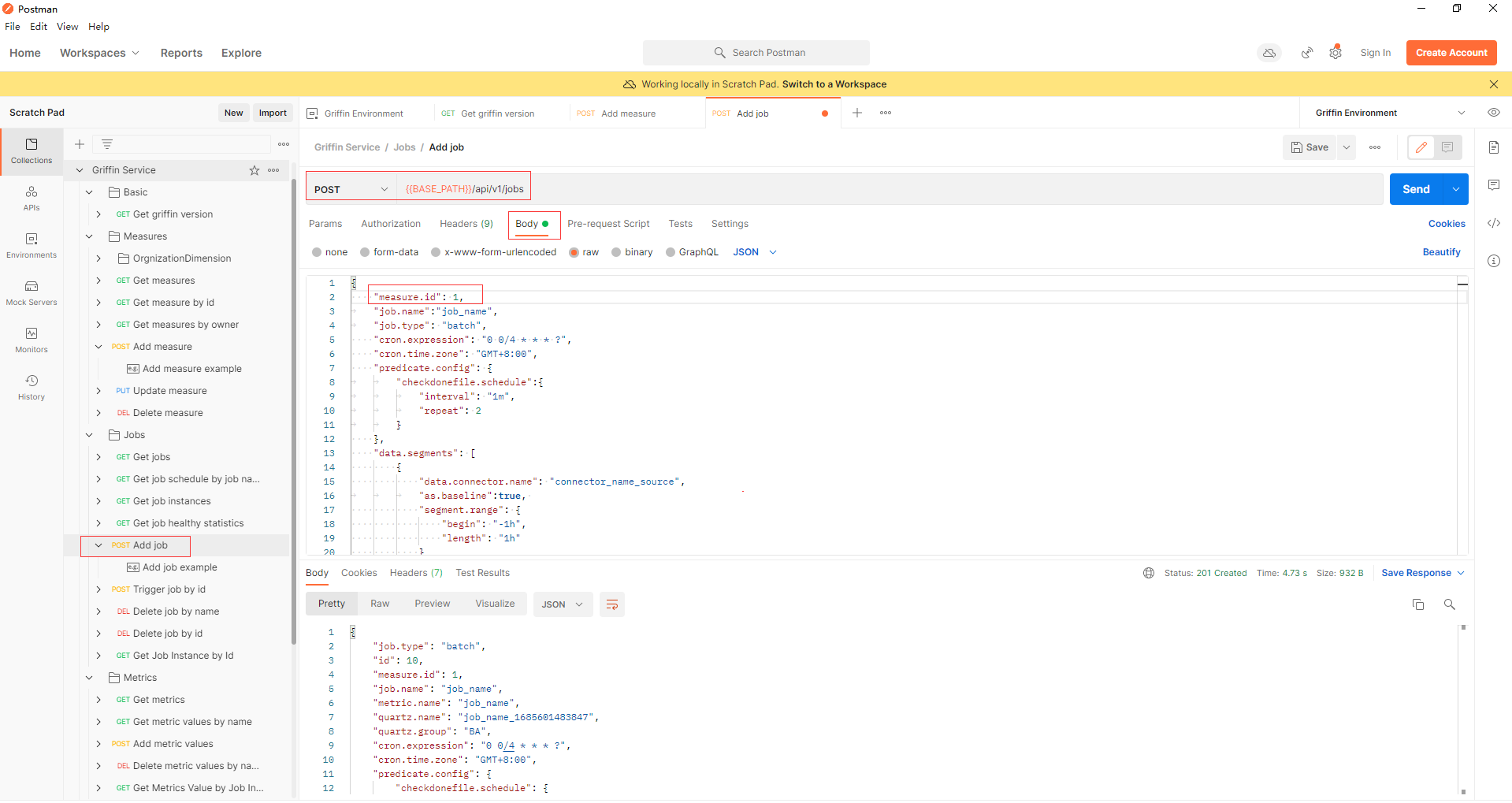Open the History sidebar panel

pyautogui.click(x=32, y=387)
